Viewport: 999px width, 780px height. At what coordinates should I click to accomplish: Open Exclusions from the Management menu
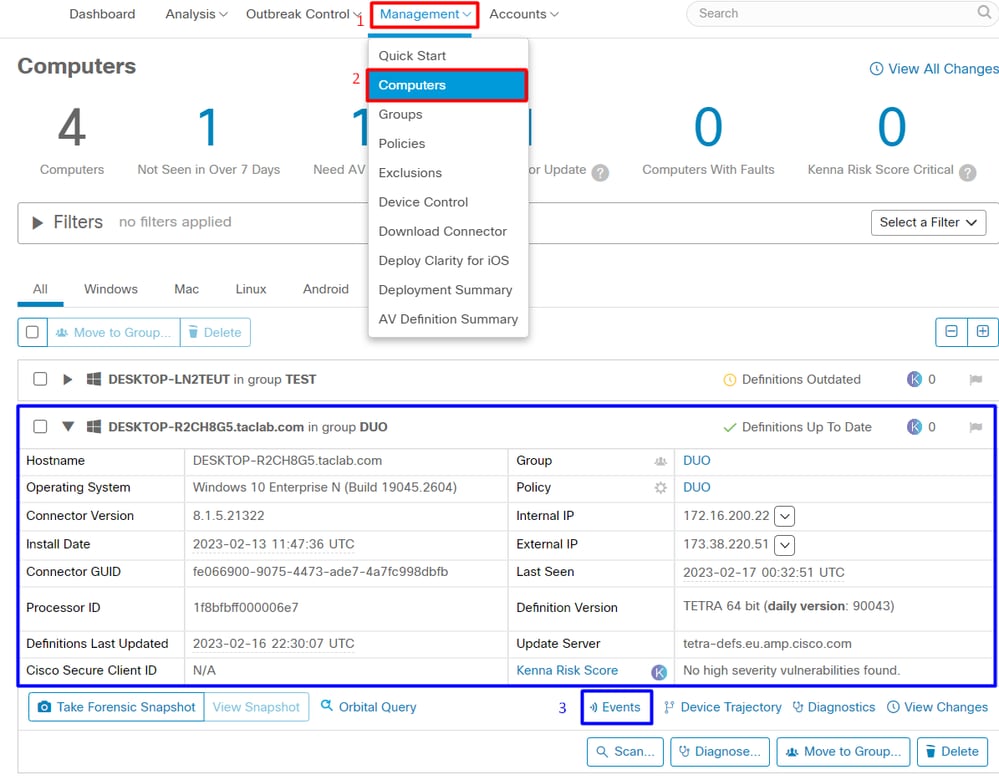[x=448, y=173]
